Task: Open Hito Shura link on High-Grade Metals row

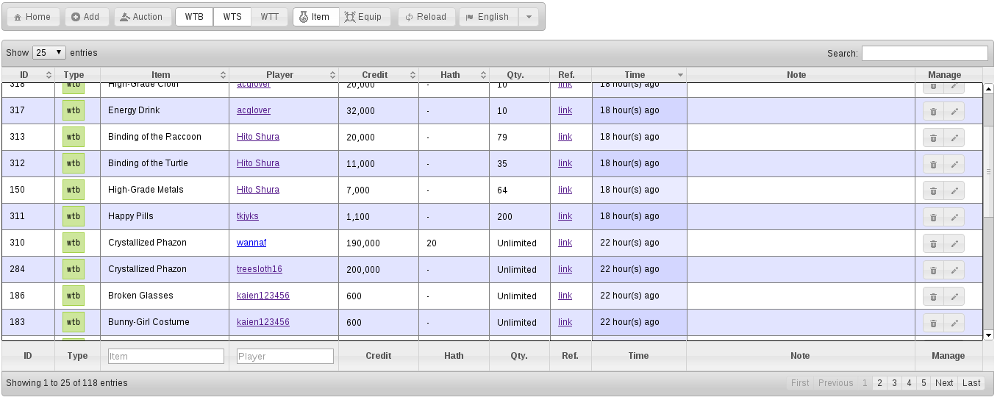Action: (258, 189)
